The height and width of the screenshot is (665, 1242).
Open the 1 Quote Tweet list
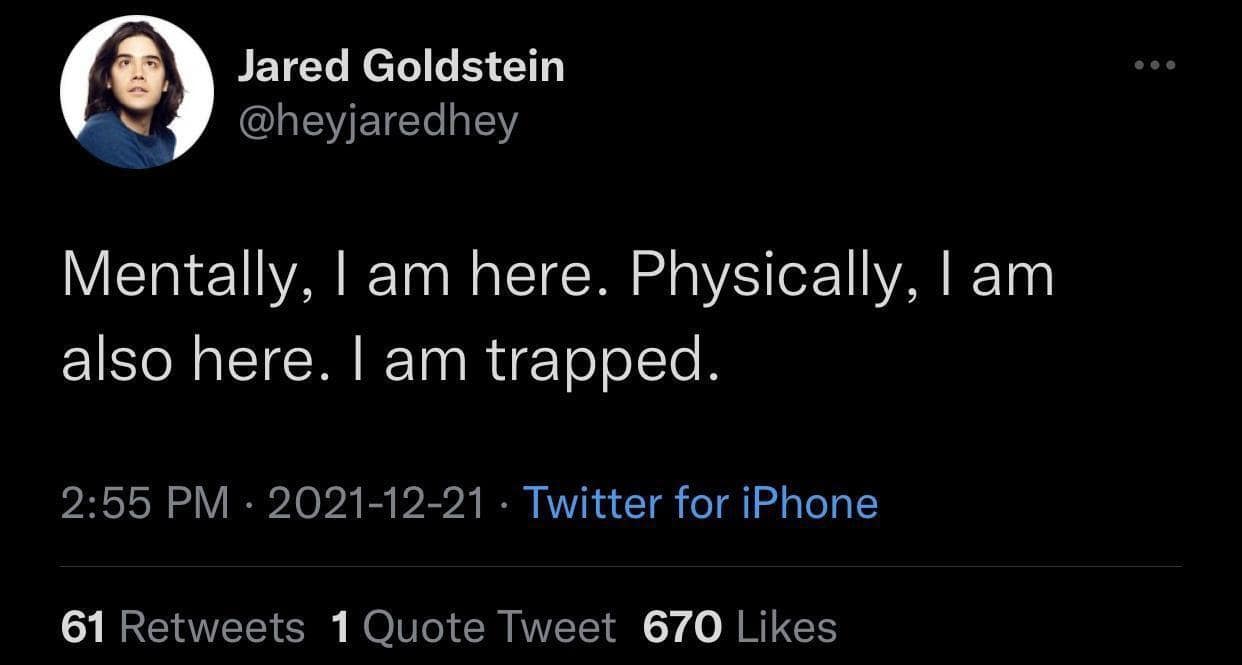tap(472, 627)
